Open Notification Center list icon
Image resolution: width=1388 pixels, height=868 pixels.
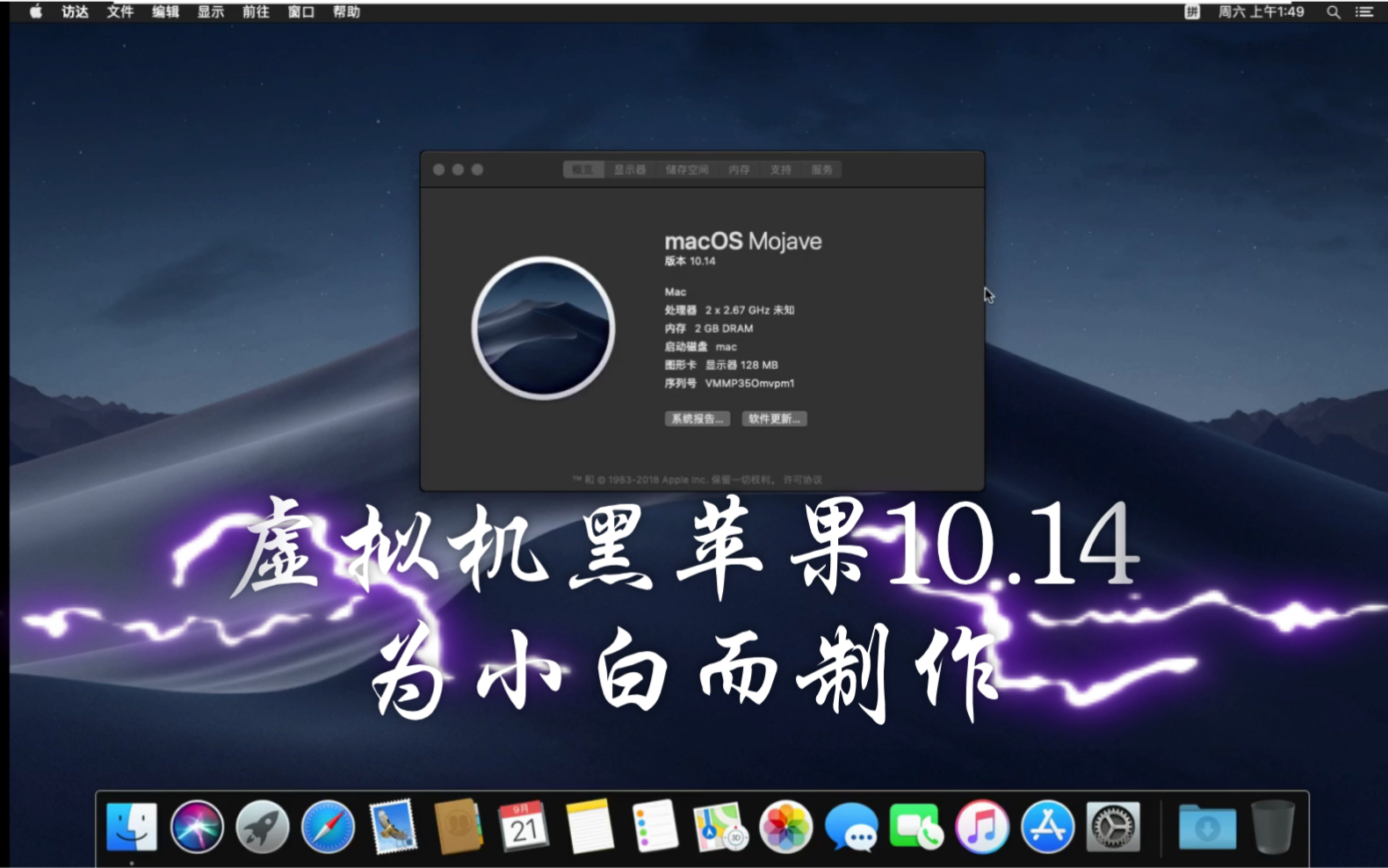pyautogui.click(x=1364, y=11)
